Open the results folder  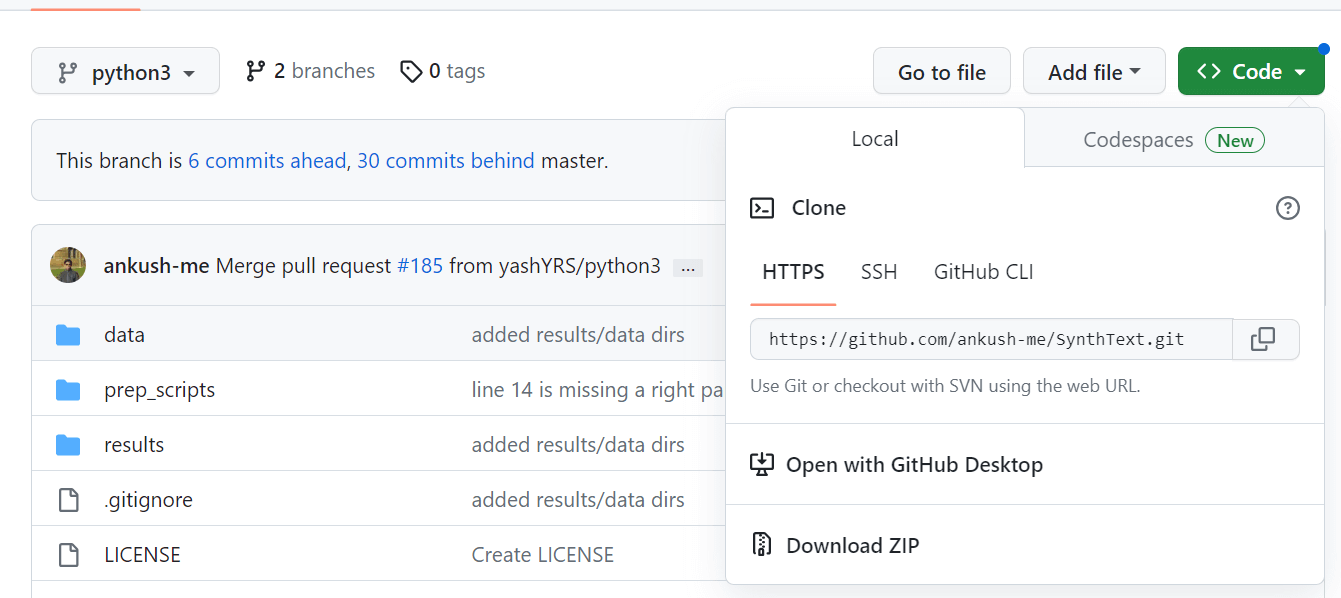tap(134, 445)
